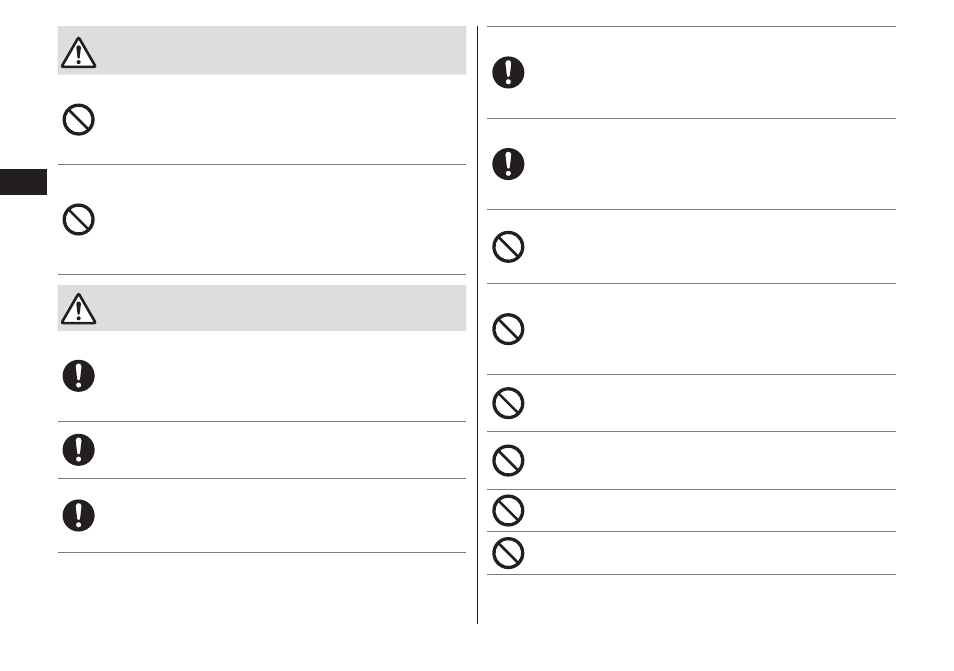Click the second prohibition icon in right column
Viewport: 954px width, 671px height.
[x=508, y=329]
